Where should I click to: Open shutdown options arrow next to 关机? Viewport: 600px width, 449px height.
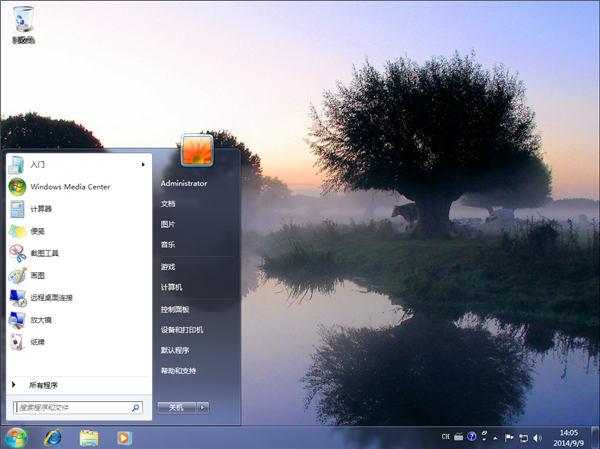pyautogui.click(x=203, y=407)
